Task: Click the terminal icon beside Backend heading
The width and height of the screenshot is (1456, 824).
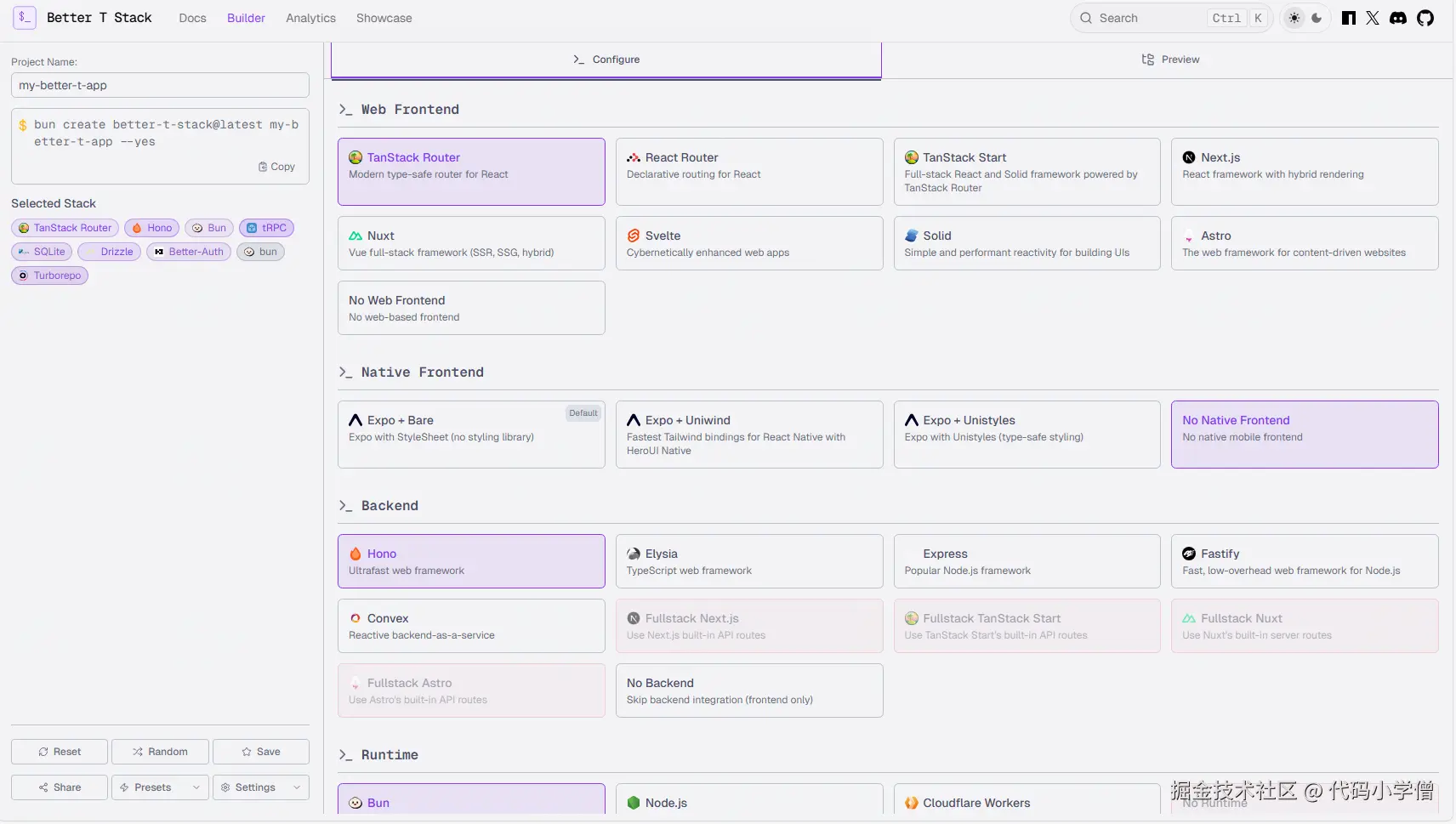Action: click(x=345, y=506)
